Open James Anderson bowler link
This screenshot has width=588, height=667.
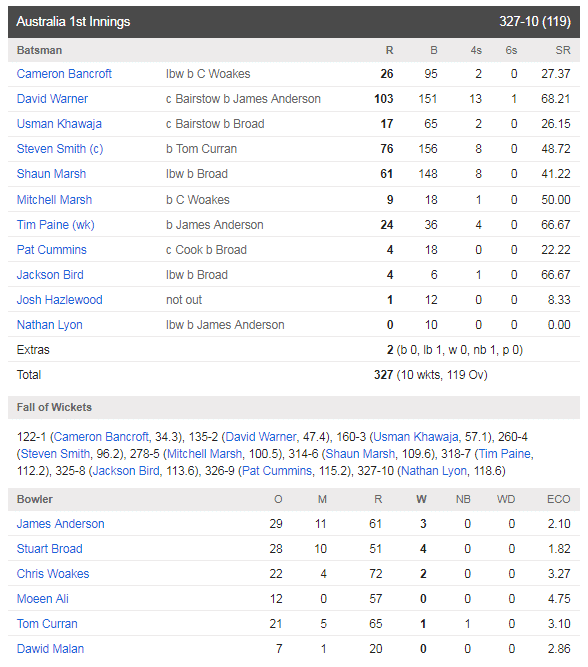pos(60,524)
